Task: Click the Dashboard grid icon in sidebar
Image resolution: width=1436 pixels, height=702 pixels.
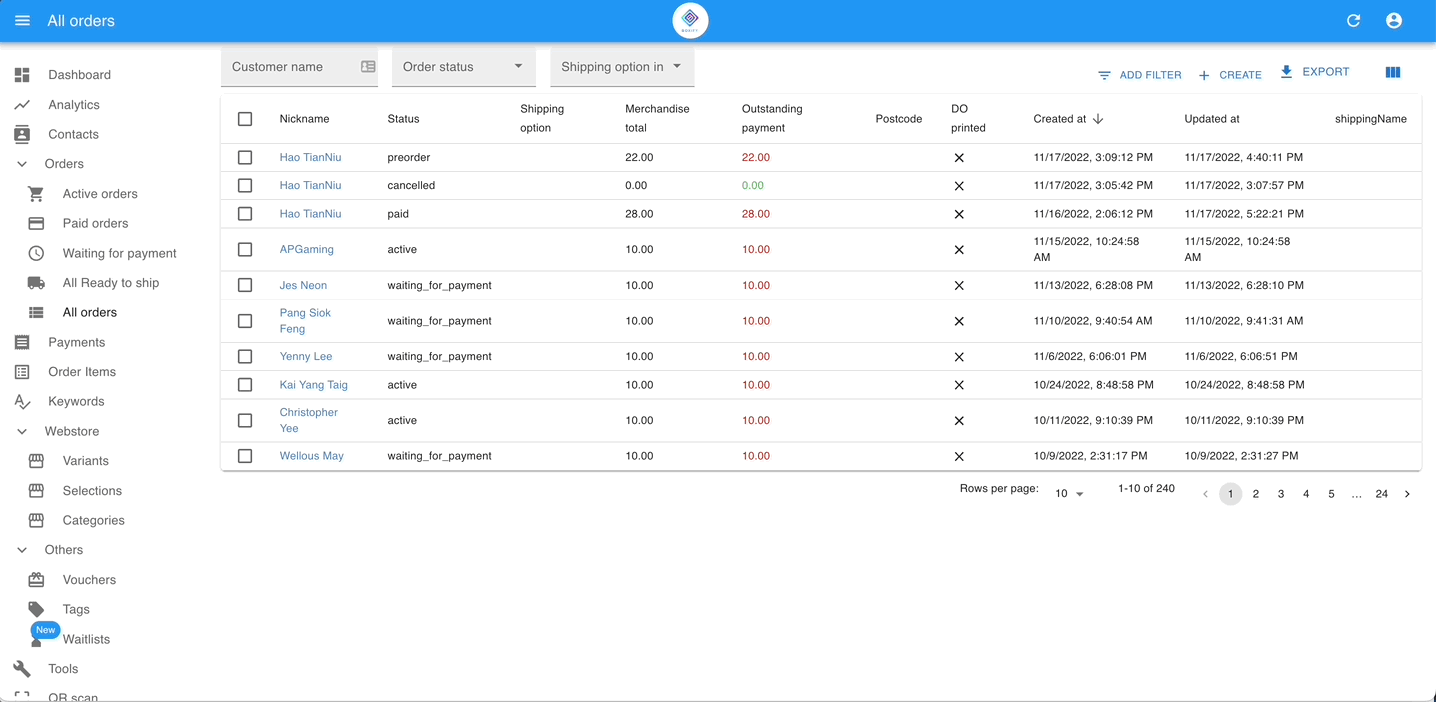Action: click(22, 75)
